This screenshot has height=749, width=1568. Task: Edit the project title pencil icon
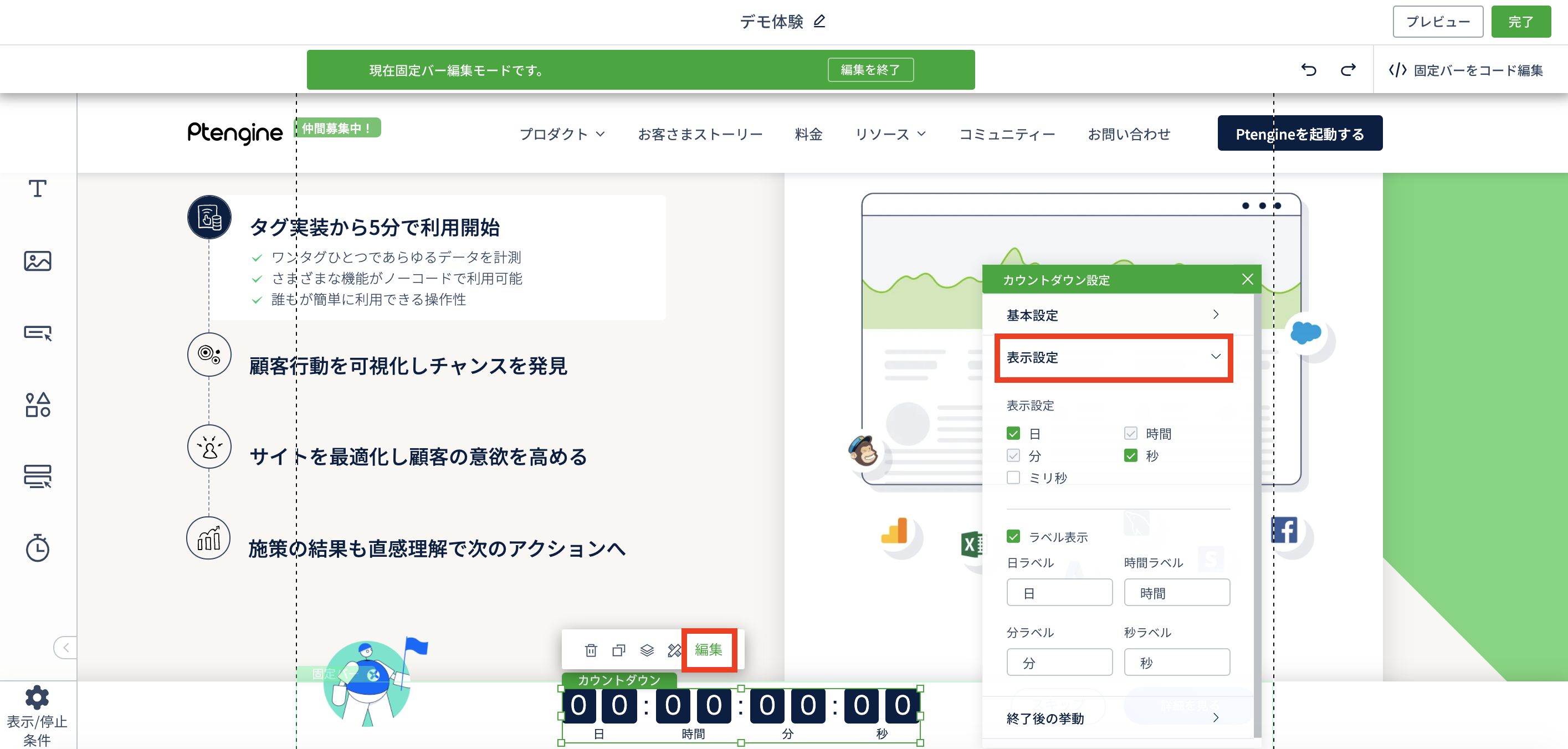pyautogui.click(x=819, y=21)
